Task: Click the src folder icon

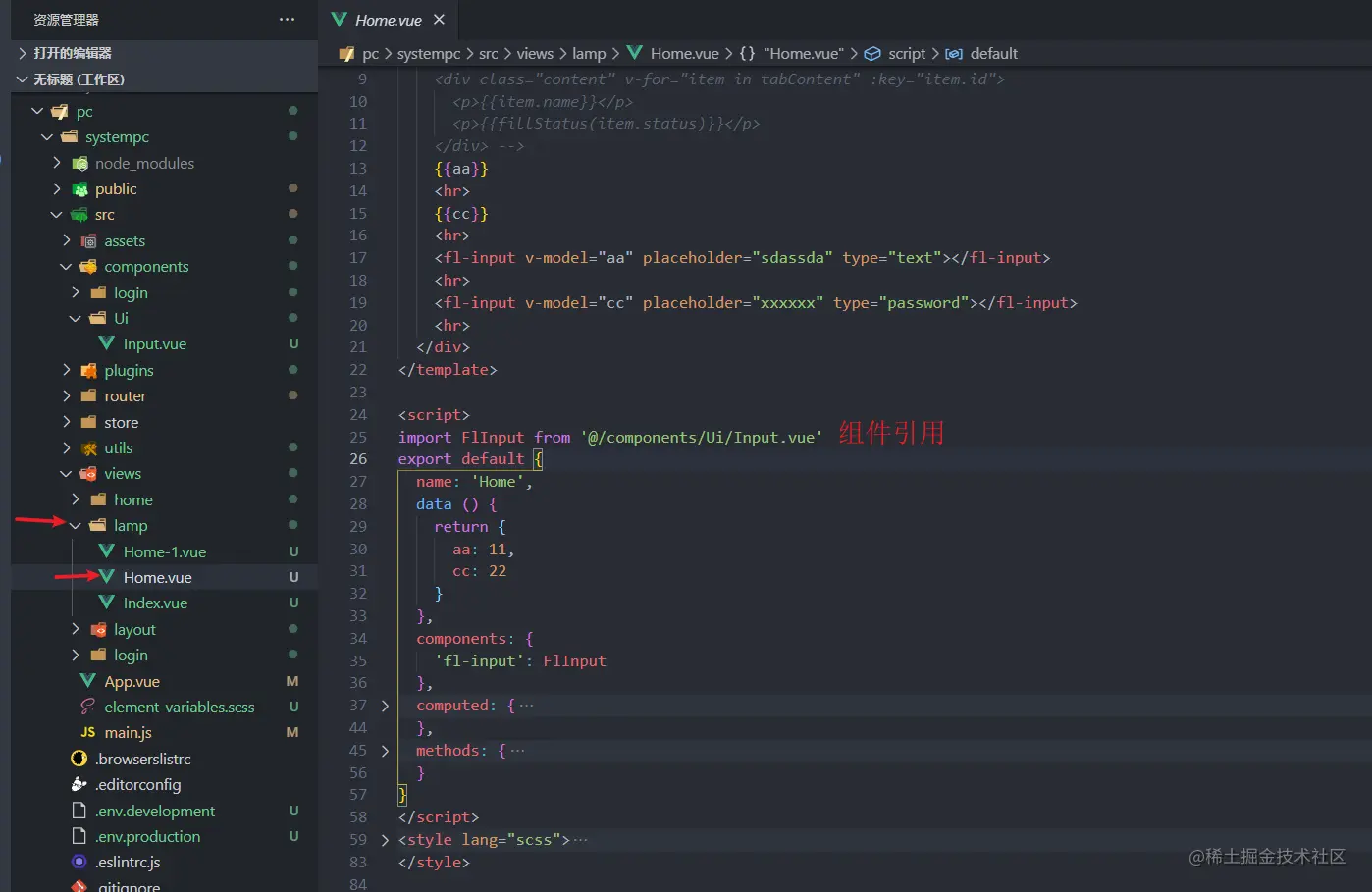Action: coord(79,215)
